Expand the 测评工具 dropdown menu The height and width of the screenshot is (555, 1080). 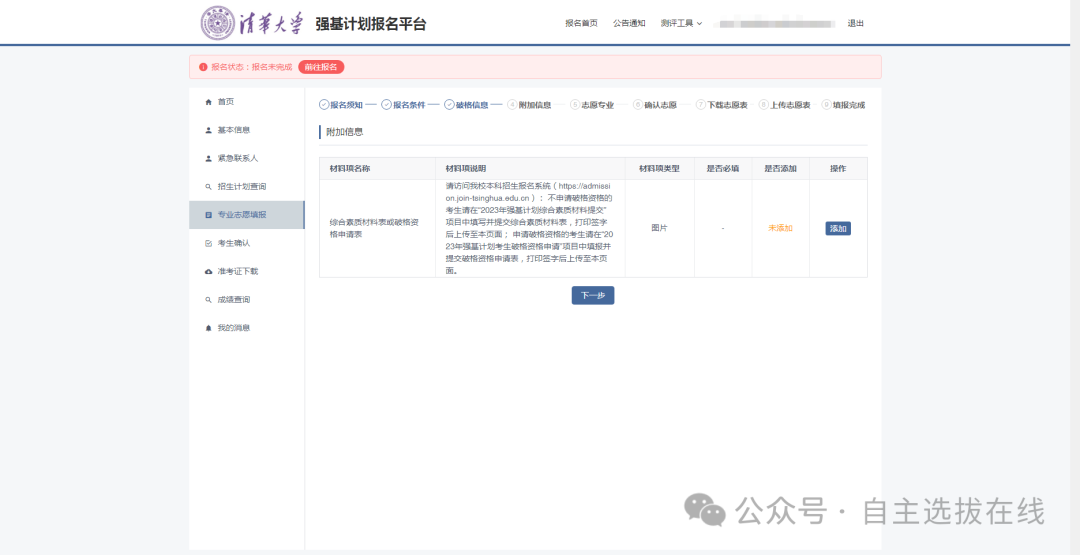tap(681, 23)
